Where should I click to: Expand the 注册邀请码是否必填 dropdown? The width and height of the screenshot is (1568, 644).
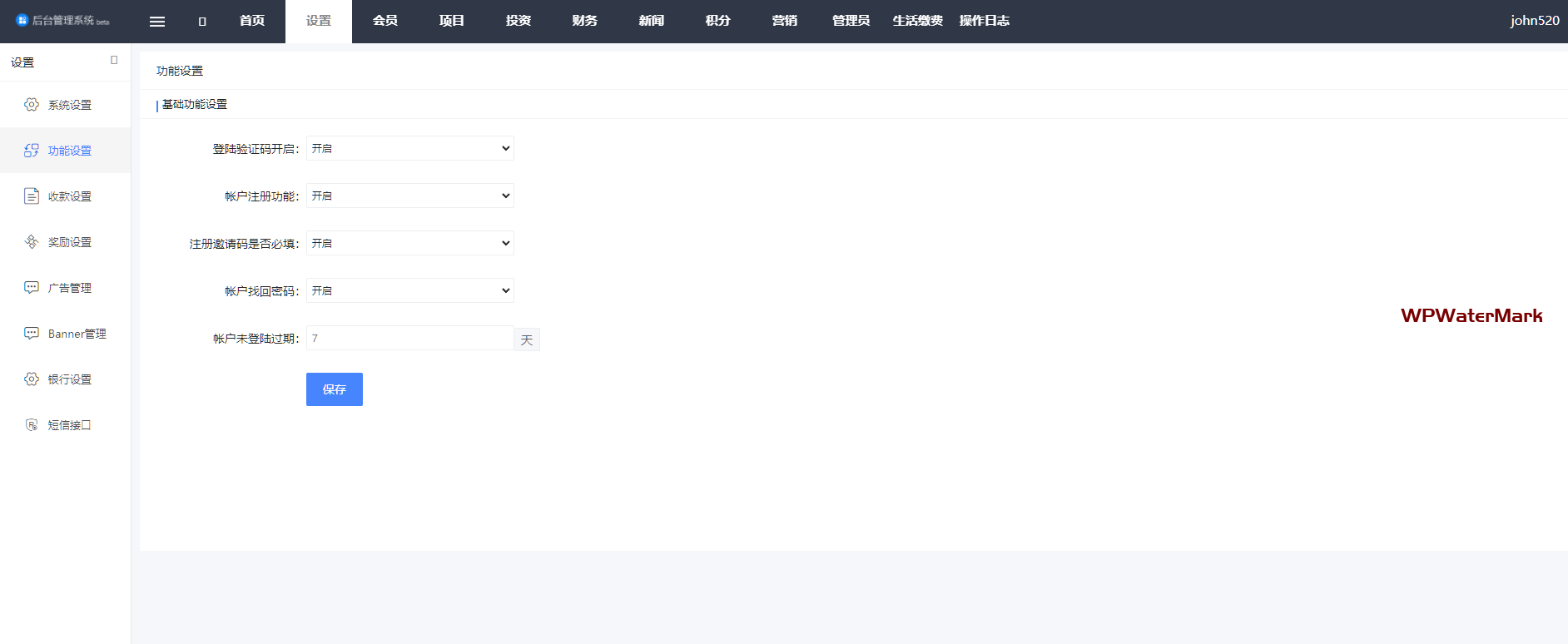[409, 243]
